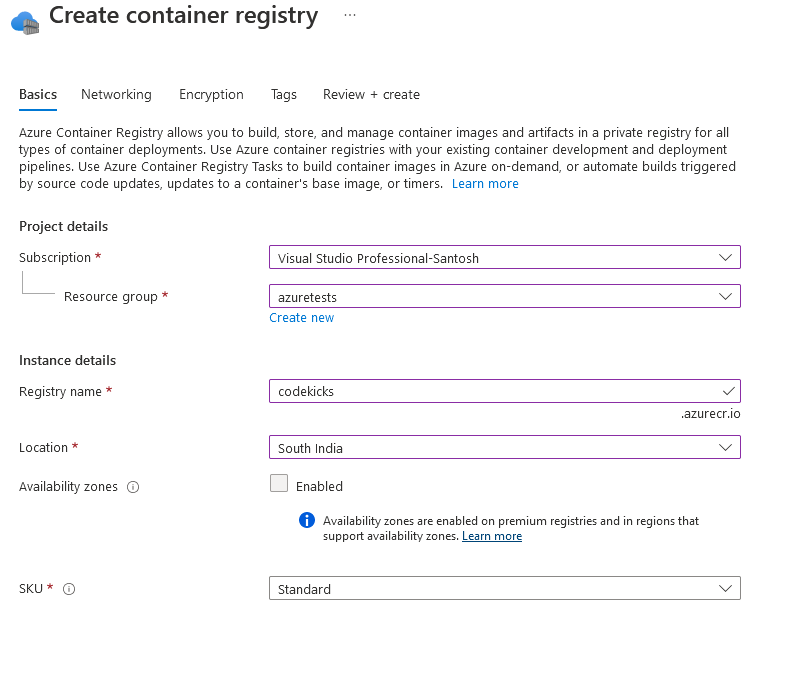797x693 pixels.
Task: Open the Learn more link in description
Action: 485,184
